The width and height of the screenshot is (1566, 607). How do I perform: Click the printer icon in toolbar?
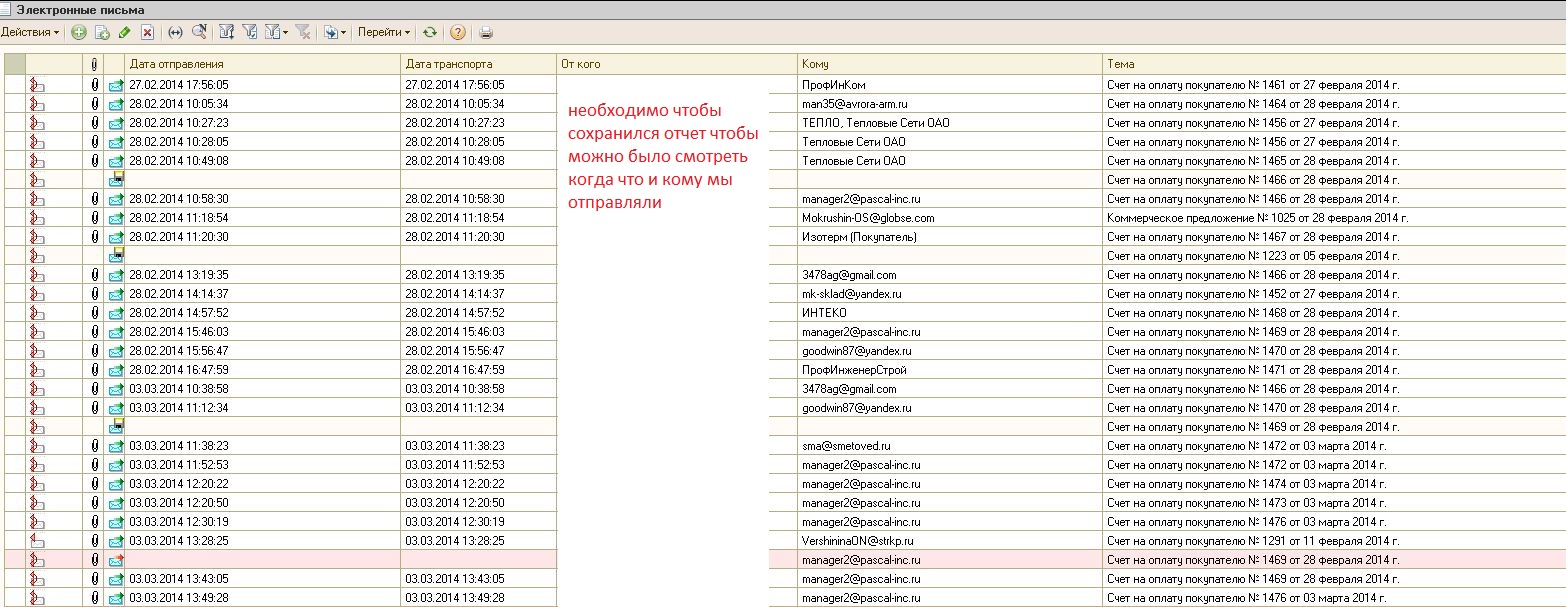[485, 32]
